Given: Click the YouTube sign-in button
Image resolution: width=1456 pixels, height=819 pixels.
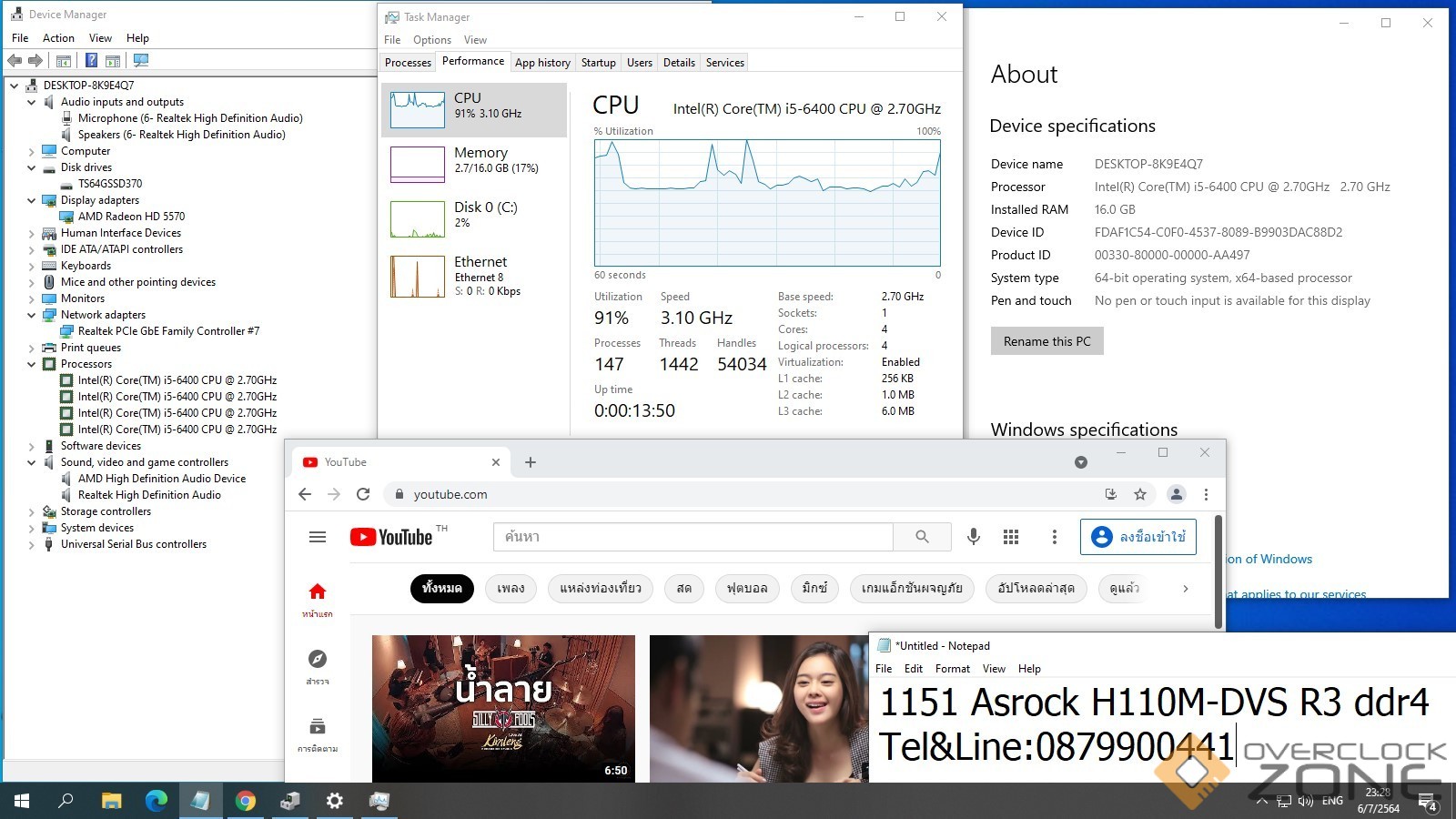Looking at the screenshot, I should pos(1138,537).
